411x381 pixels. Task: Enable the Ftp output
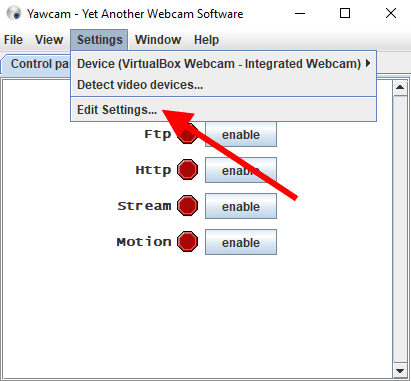click(241, 134)
